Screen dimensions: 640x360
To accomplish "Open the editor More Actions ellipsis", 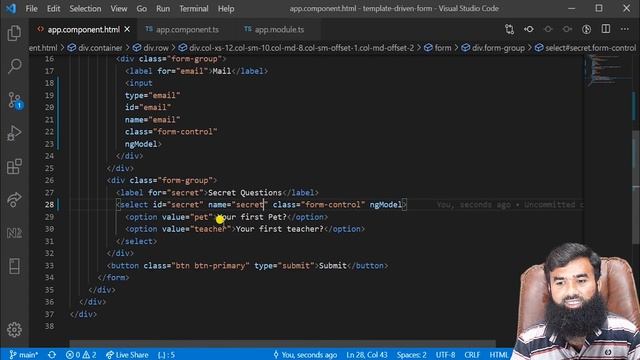I will (x=625, y=29).
